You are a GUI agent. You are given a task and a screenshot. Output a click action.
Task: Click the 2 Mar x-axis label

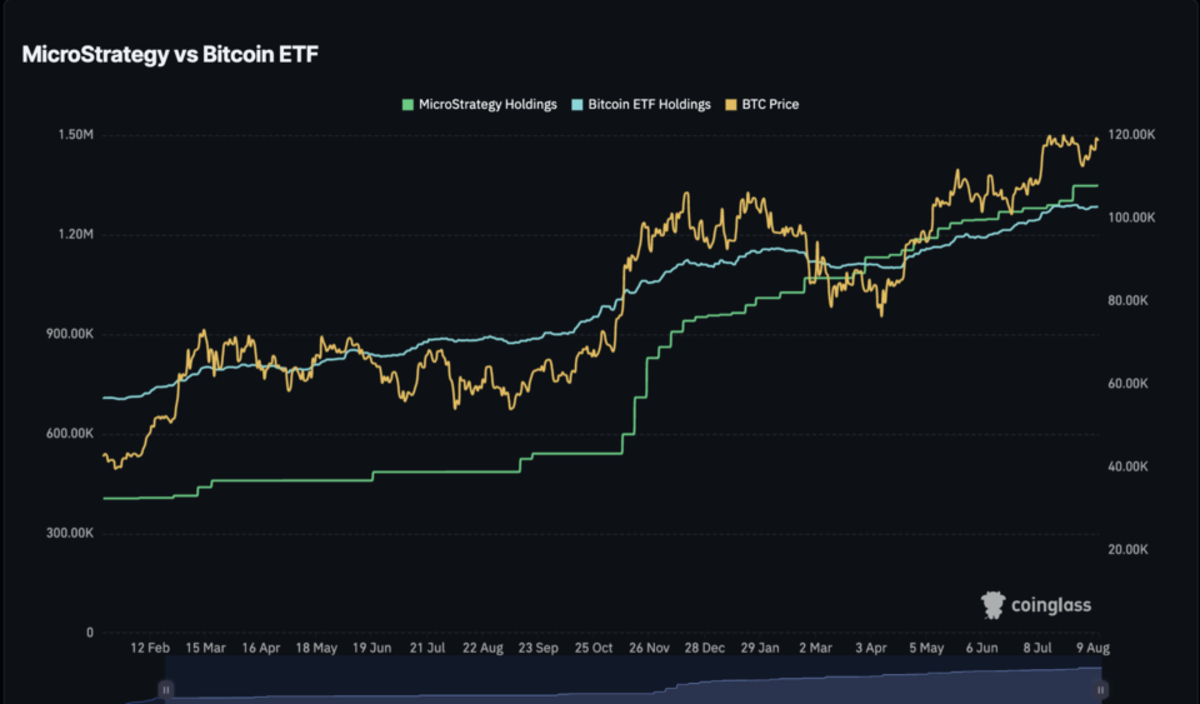[x=815, y=648]
